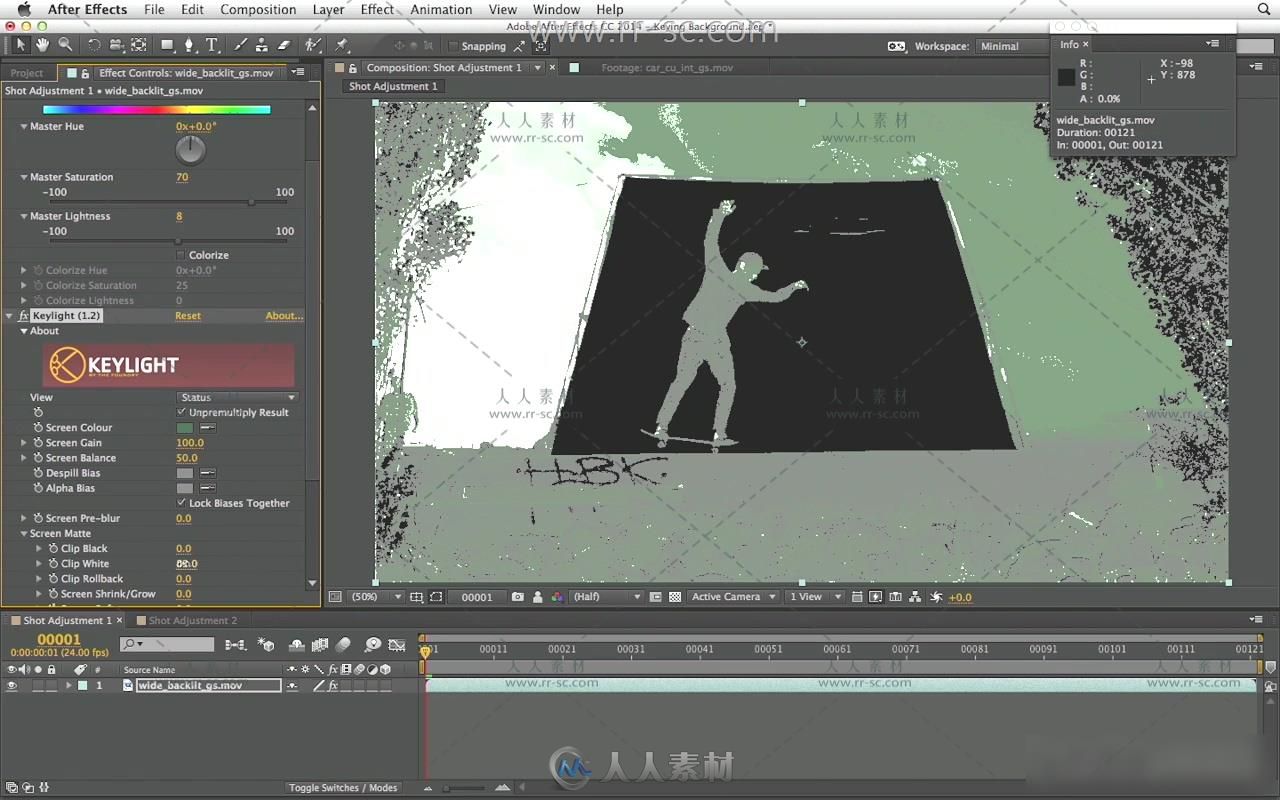Click show channel color icon in viewer
Image resolution: width=1280 pixels, height=800 pixels.
click(557, 597)
